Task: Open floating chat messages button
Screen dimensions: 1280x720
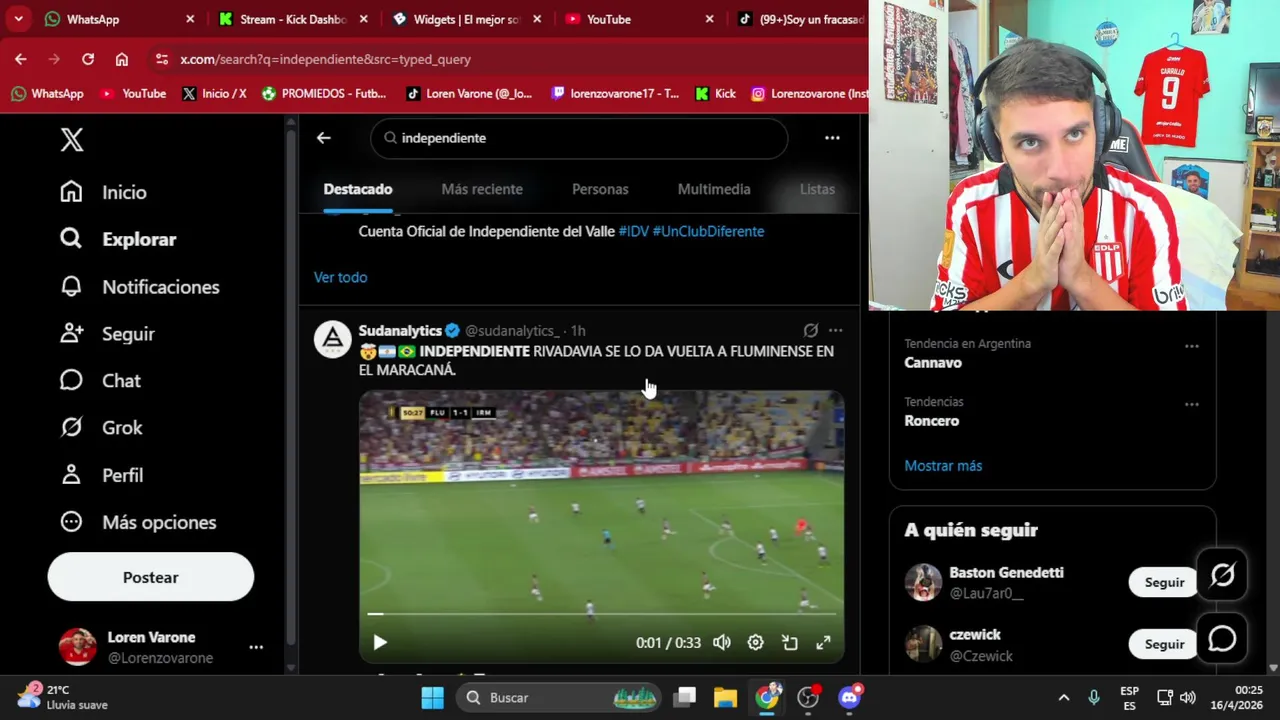Action: pos(1222,639)
